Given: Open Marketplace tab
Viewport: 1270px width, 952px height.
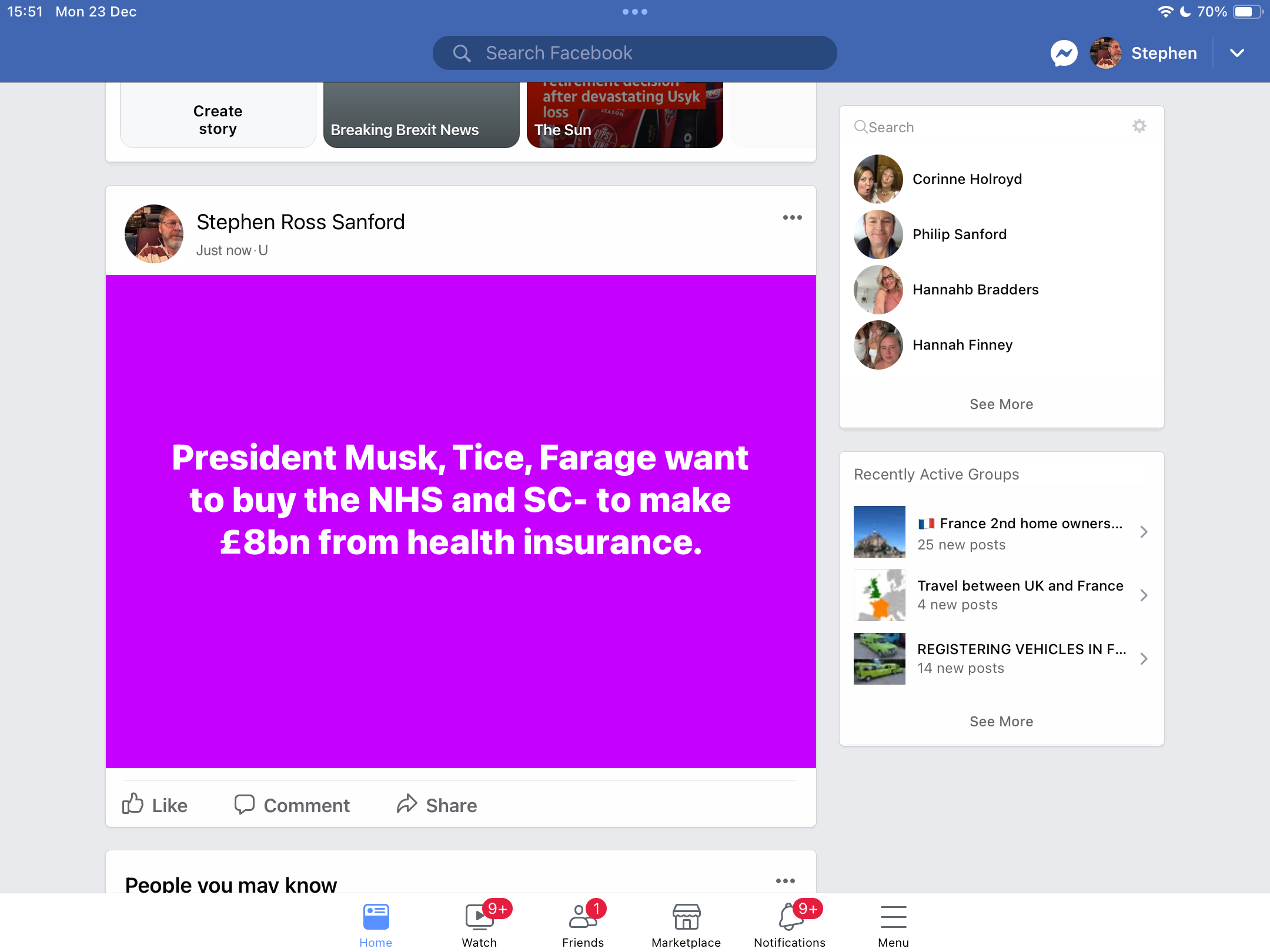Looking at the screenshot, I should (686, 925).
